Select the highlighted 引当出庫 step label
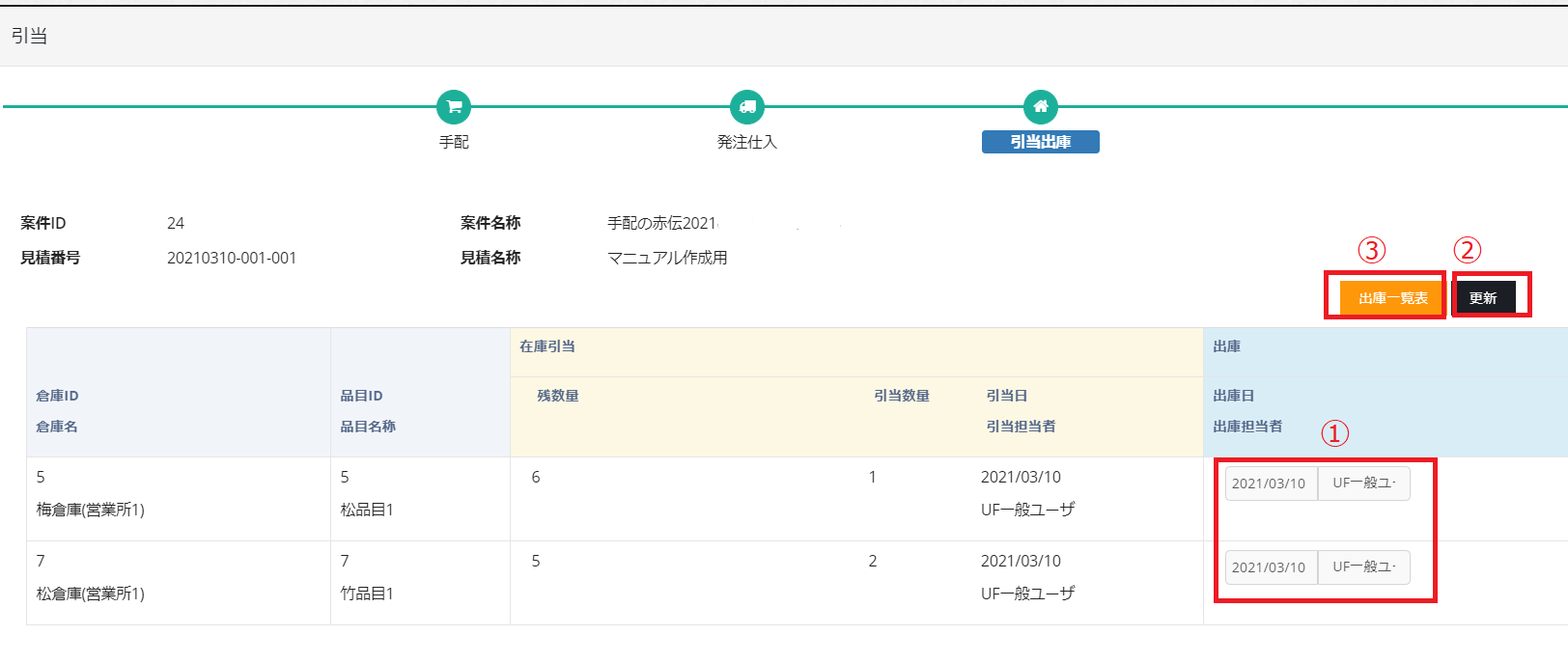Screen dimensions: 1568x663 tap(1040, 142)
